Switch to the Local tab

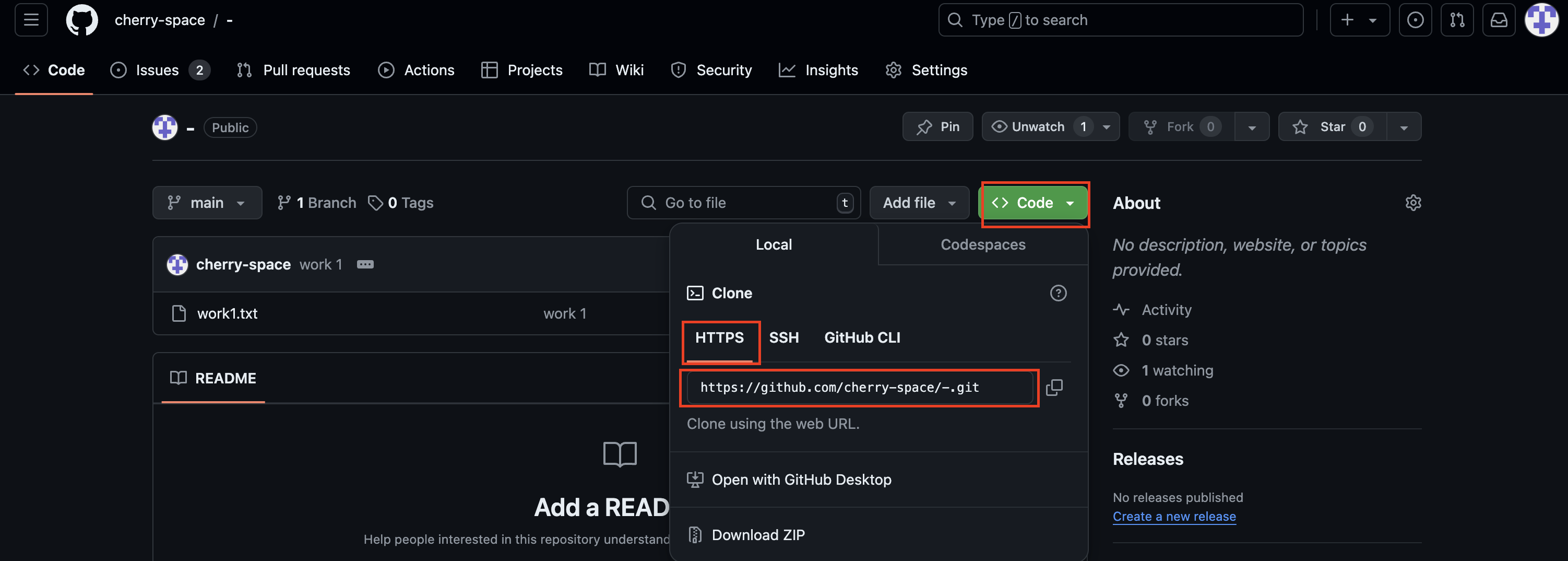click(x=774, y=244)
